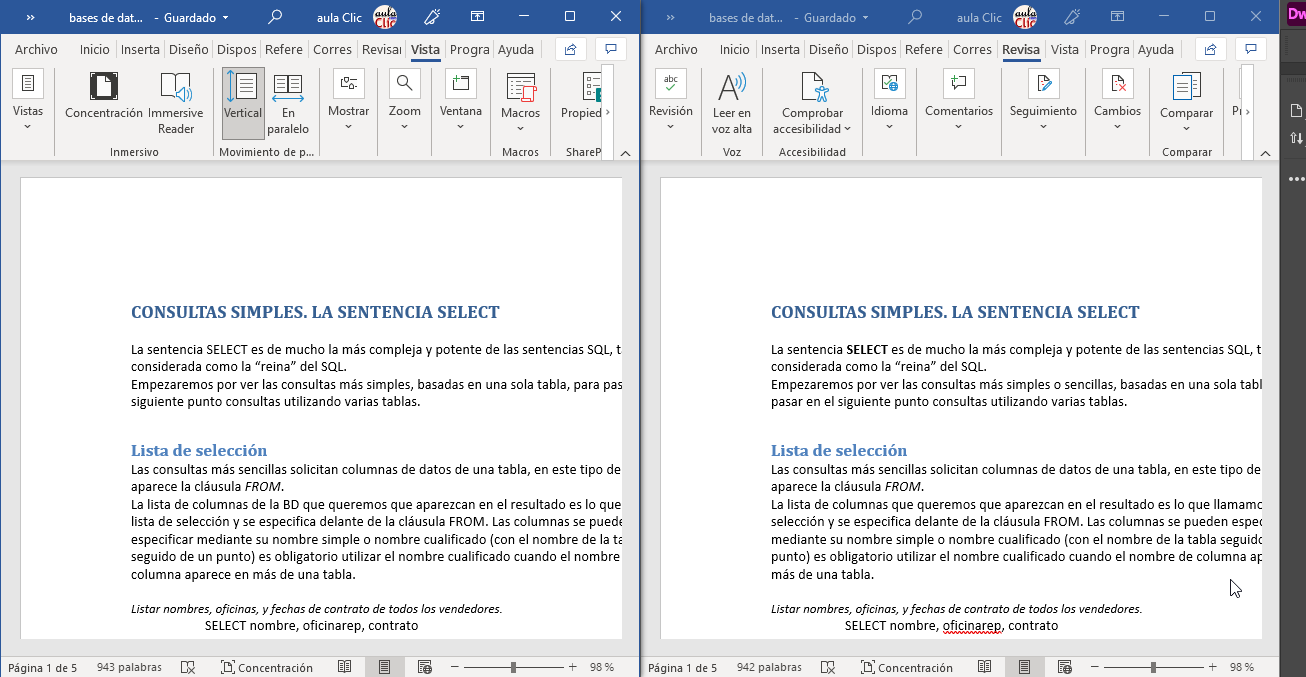The width and height of the screenshot is (1306, 677).
Task: Switch to En paralelo page movement
Action: pos(288,103)
